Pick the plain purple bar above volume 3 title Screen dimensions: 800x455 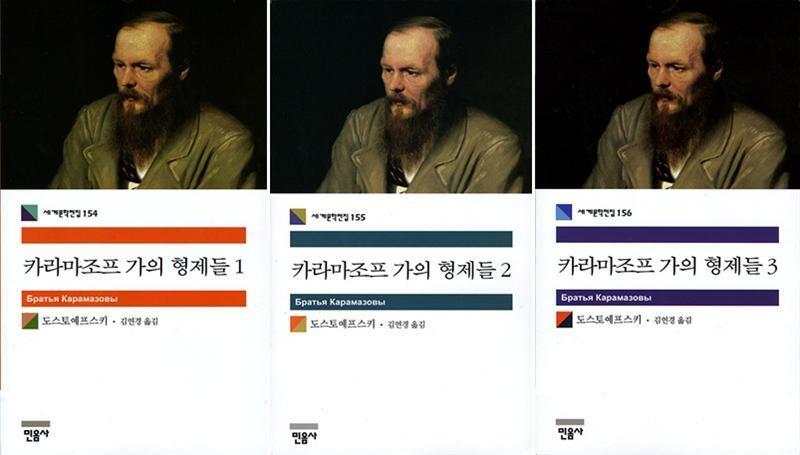(667, 235)
